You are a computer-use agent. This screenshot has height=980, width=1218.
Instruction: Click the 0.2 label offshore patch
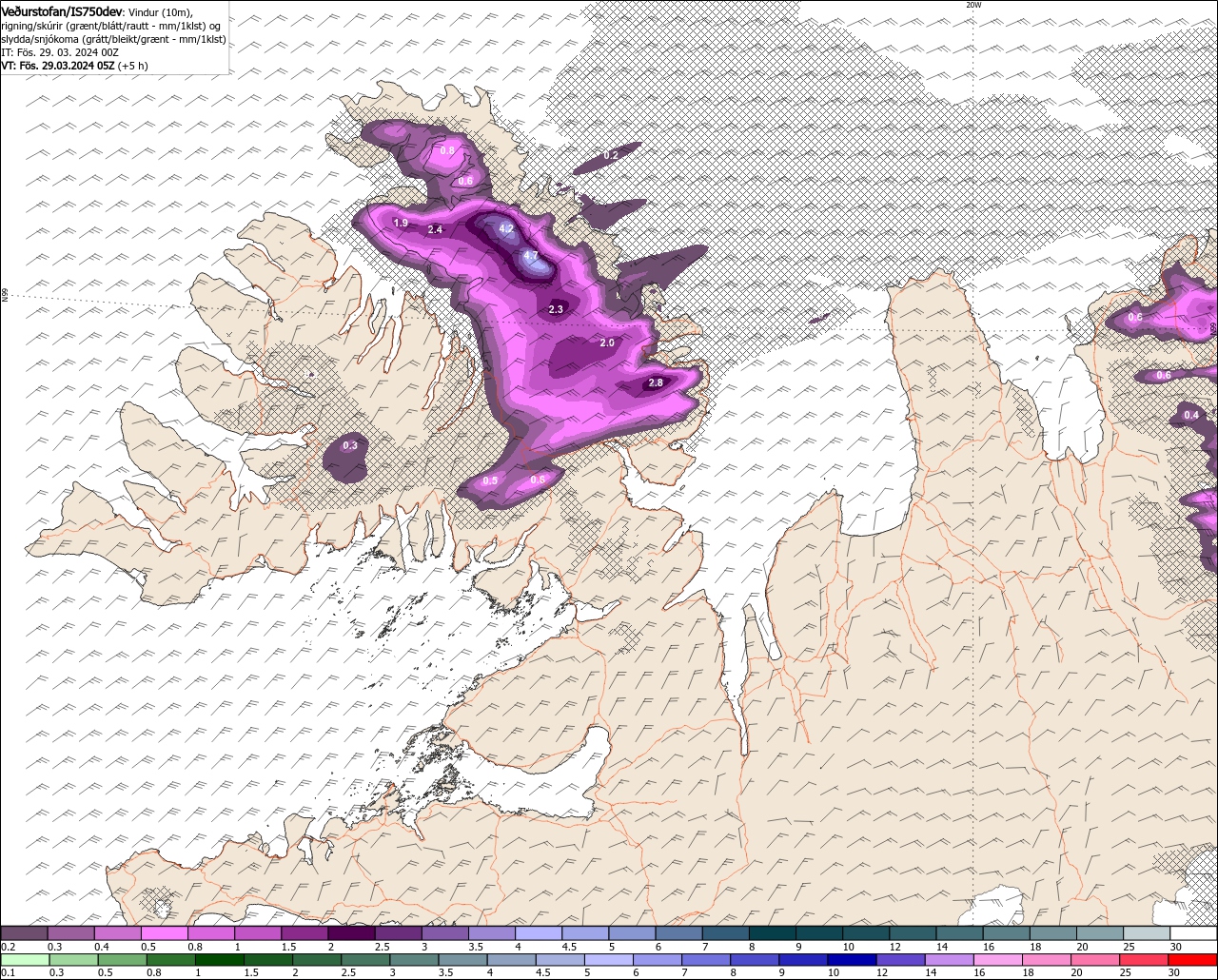click(x=611, y=155)
